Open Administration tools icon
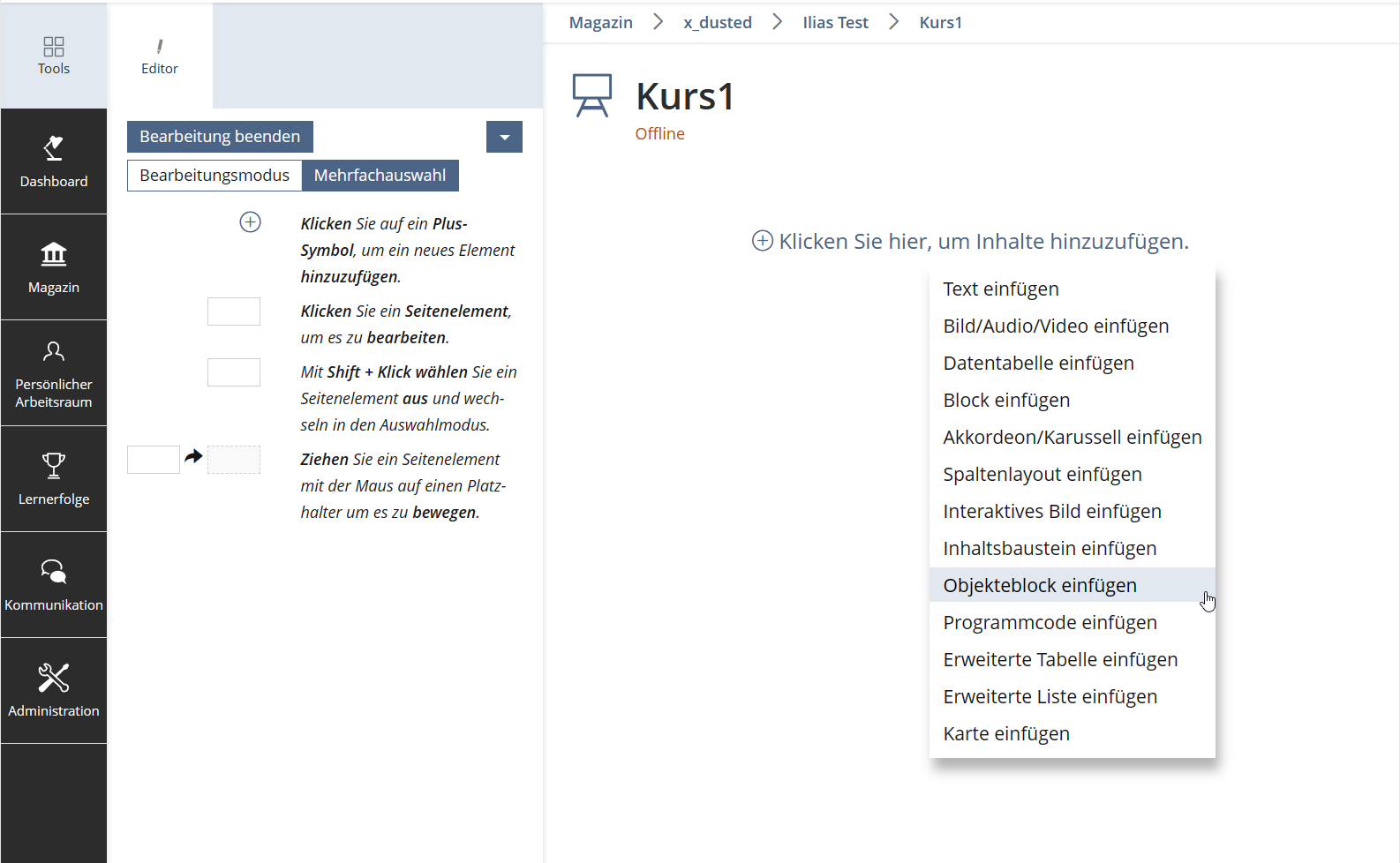 [x=54, y=678]
